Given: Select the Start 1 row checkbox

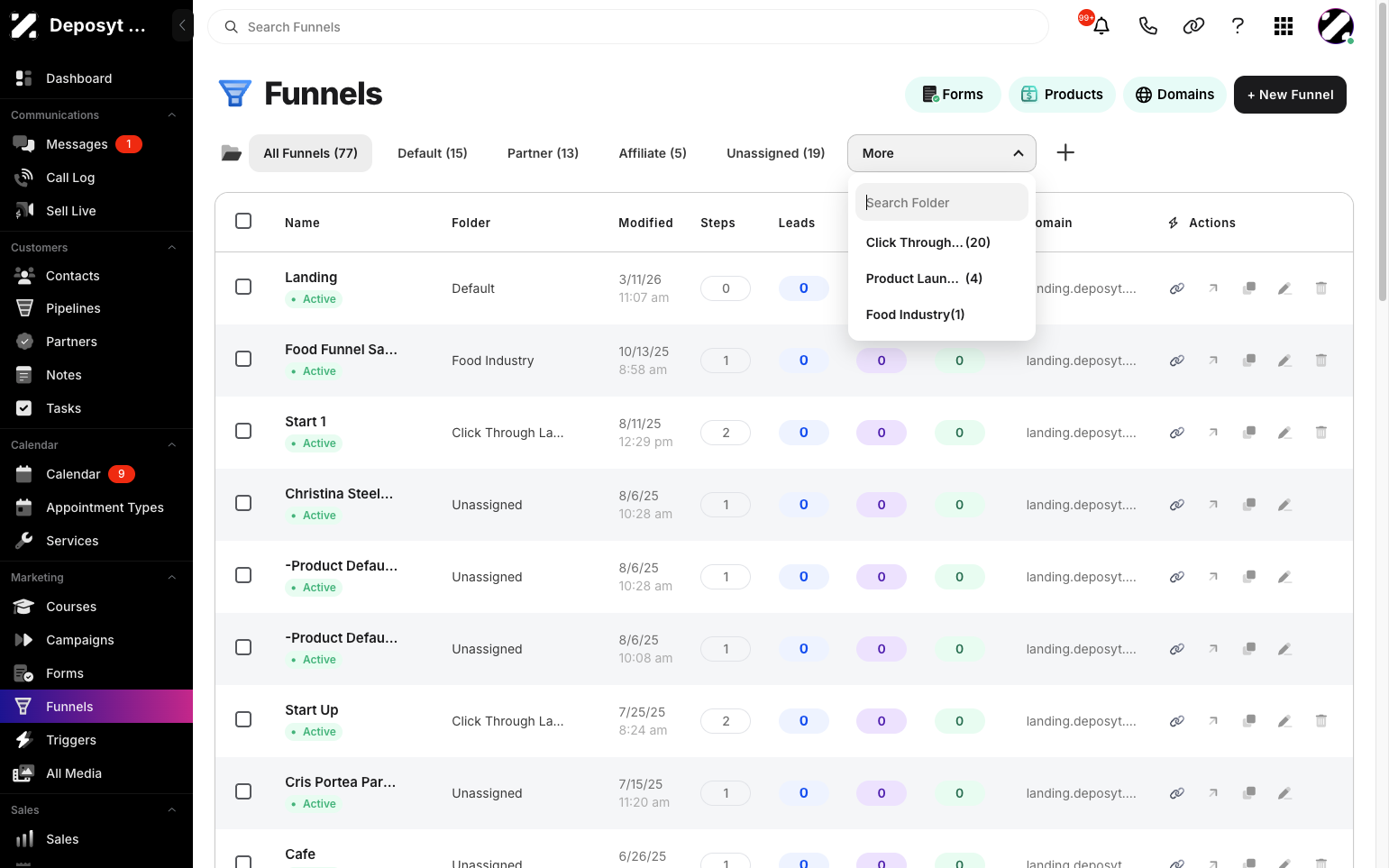Looking at the screenshot, I should (x=243, y=431).
